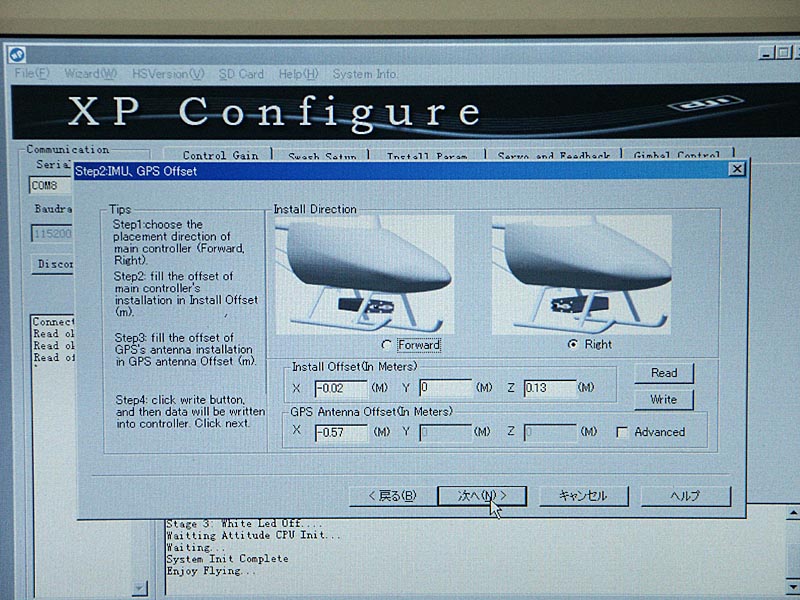Click the Install Offset Z input field
Screen dimensions: 800x600
[x=549, y=388]
